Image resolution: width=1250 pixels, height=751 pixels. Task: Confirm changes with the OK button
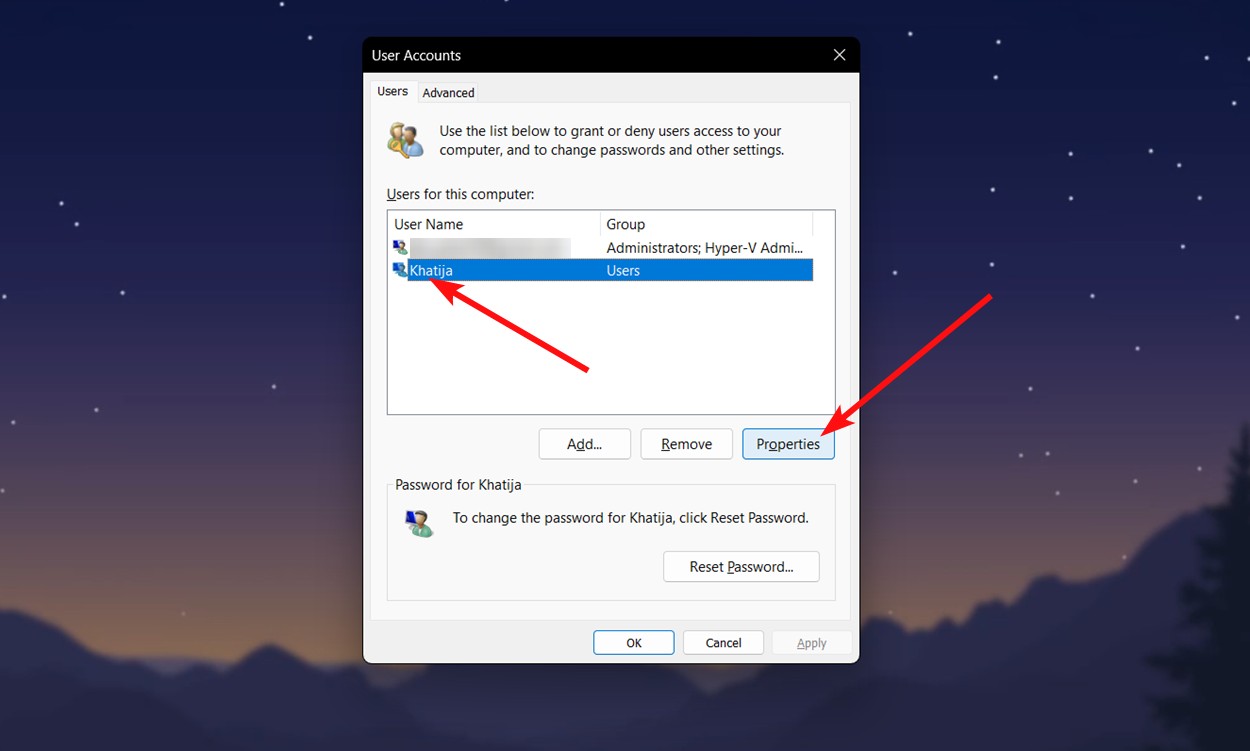pyautogui.click(x=633, y=642)
